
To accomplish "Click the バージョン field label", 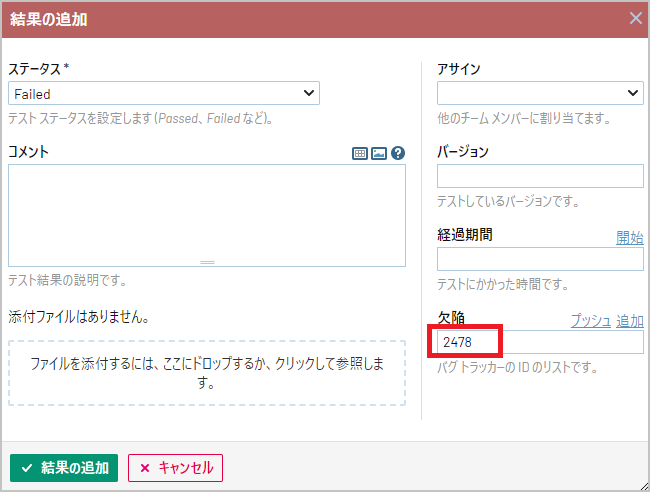I will (463, 152).
